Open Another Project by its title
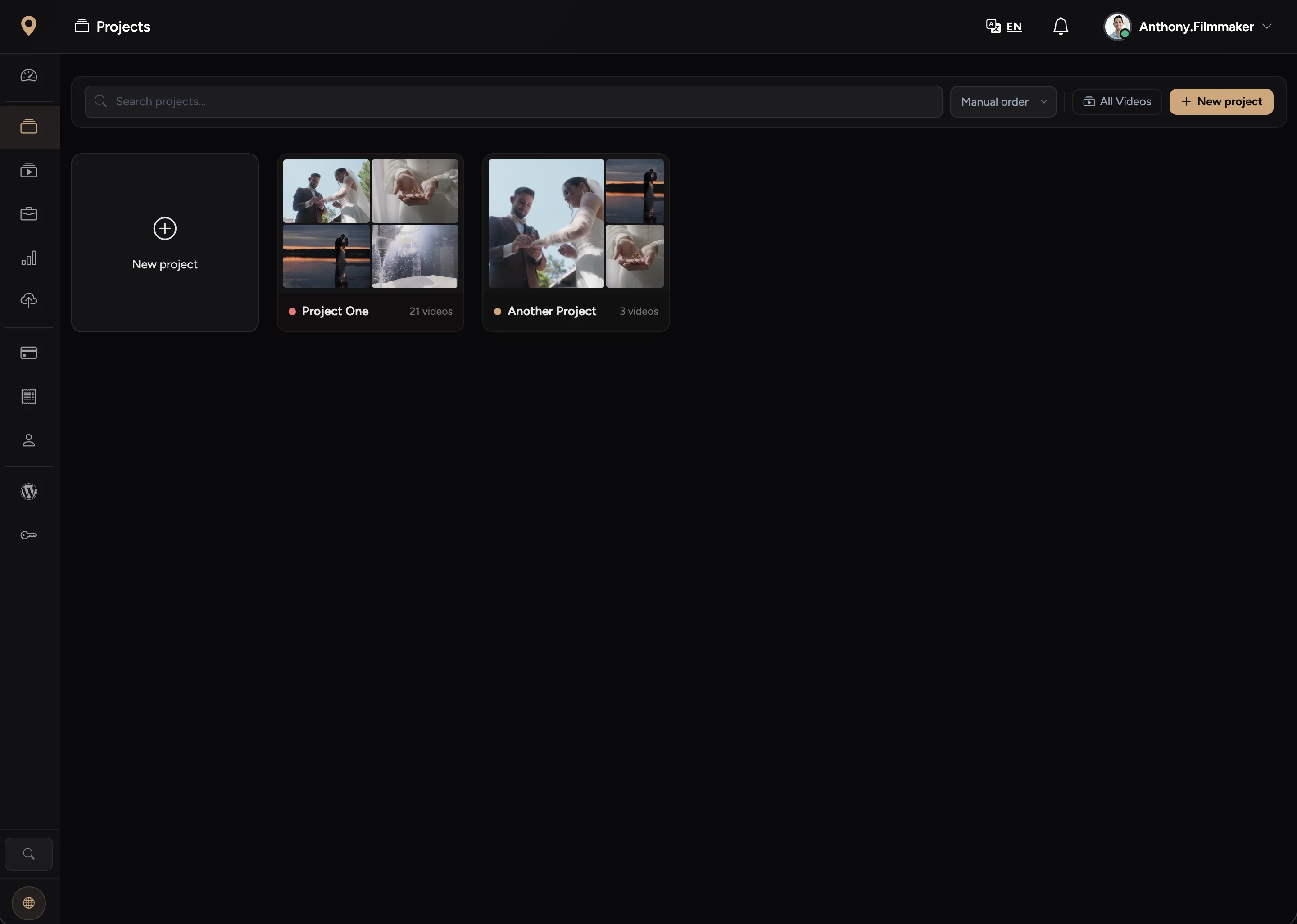 (552, 311)
